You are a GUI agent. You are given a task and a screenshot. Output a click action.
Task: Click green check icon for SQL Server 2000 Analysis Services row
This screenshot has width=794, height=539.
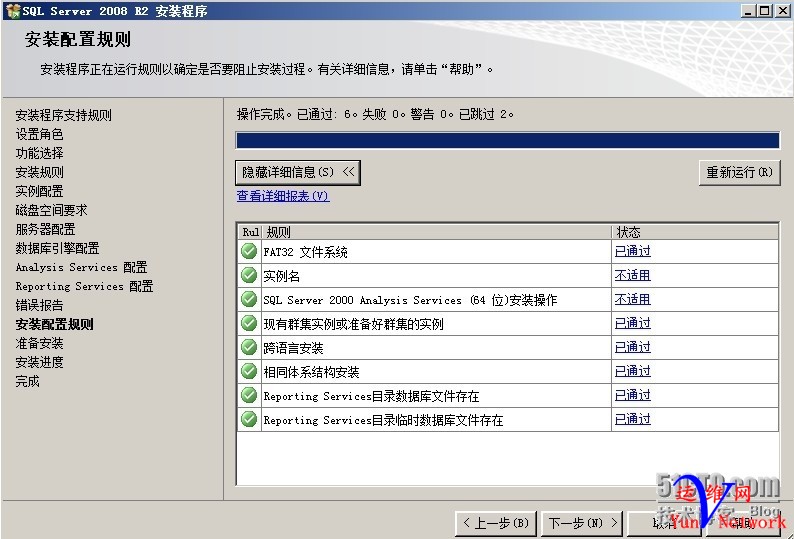click(x=249, y=299)
